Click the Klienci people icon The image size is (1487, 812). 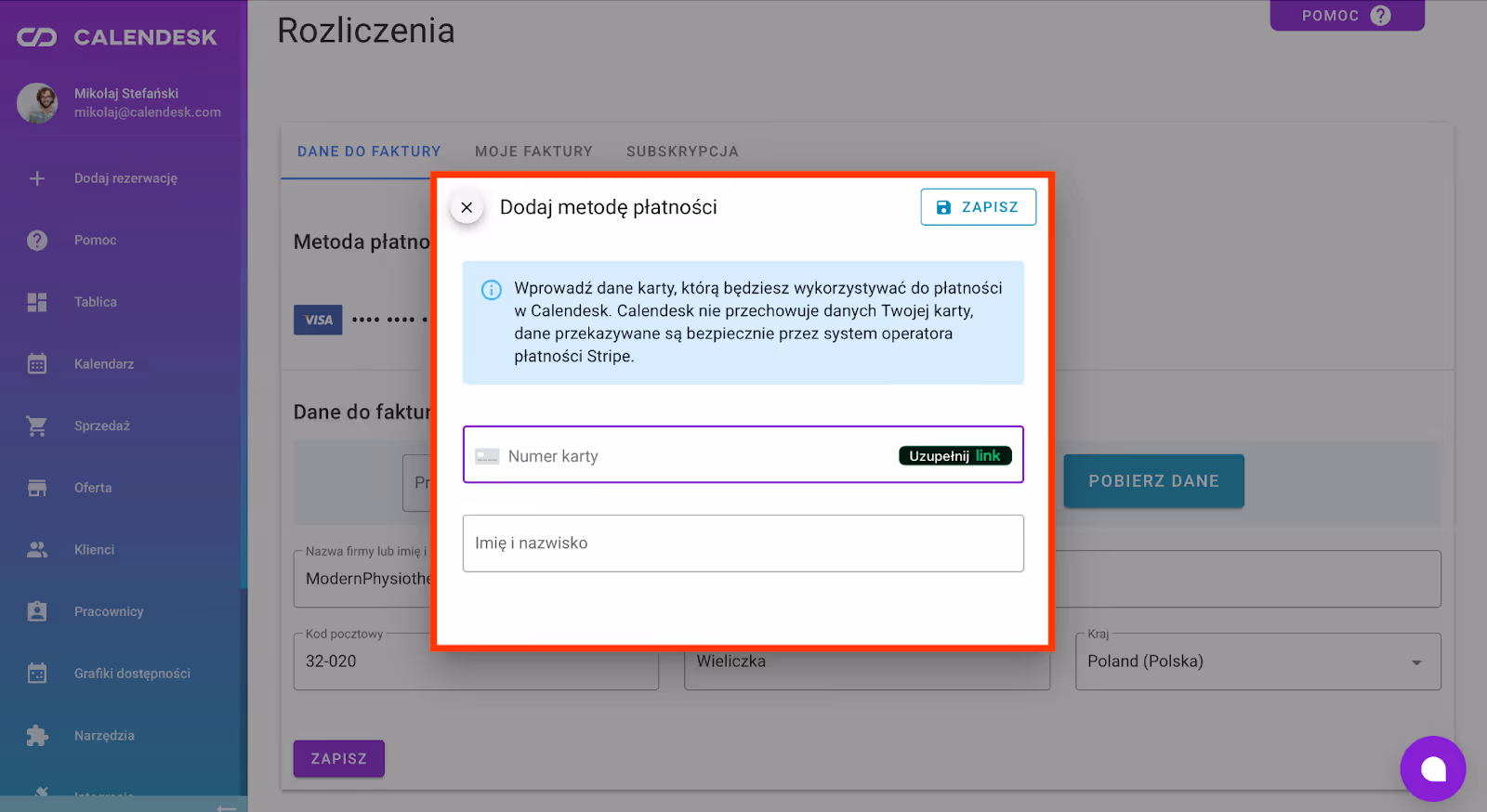pos(37,550)
